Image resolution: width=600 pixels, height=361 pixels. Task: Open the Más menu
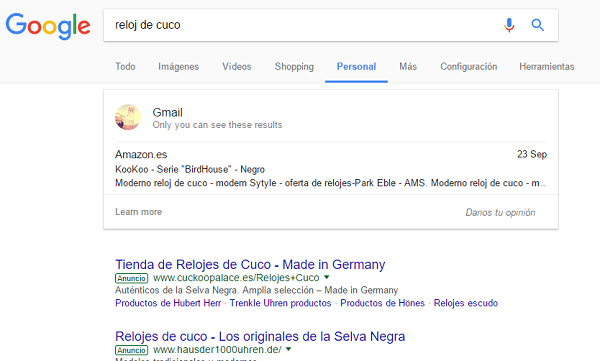pyautogui.click(x=408, y=67)
